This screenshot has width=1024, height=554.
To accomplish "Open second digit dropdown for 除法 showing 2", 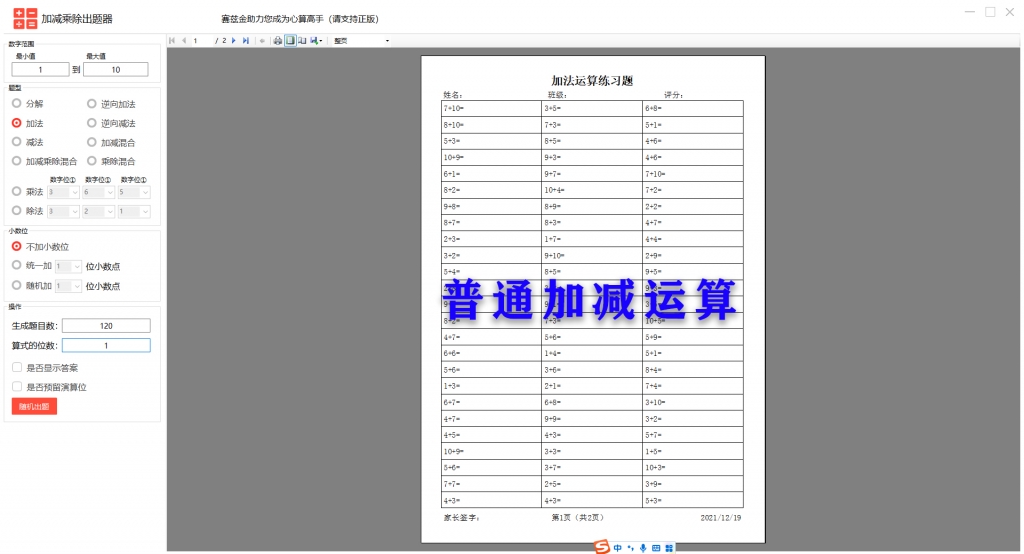I will [x=99, y=211].
